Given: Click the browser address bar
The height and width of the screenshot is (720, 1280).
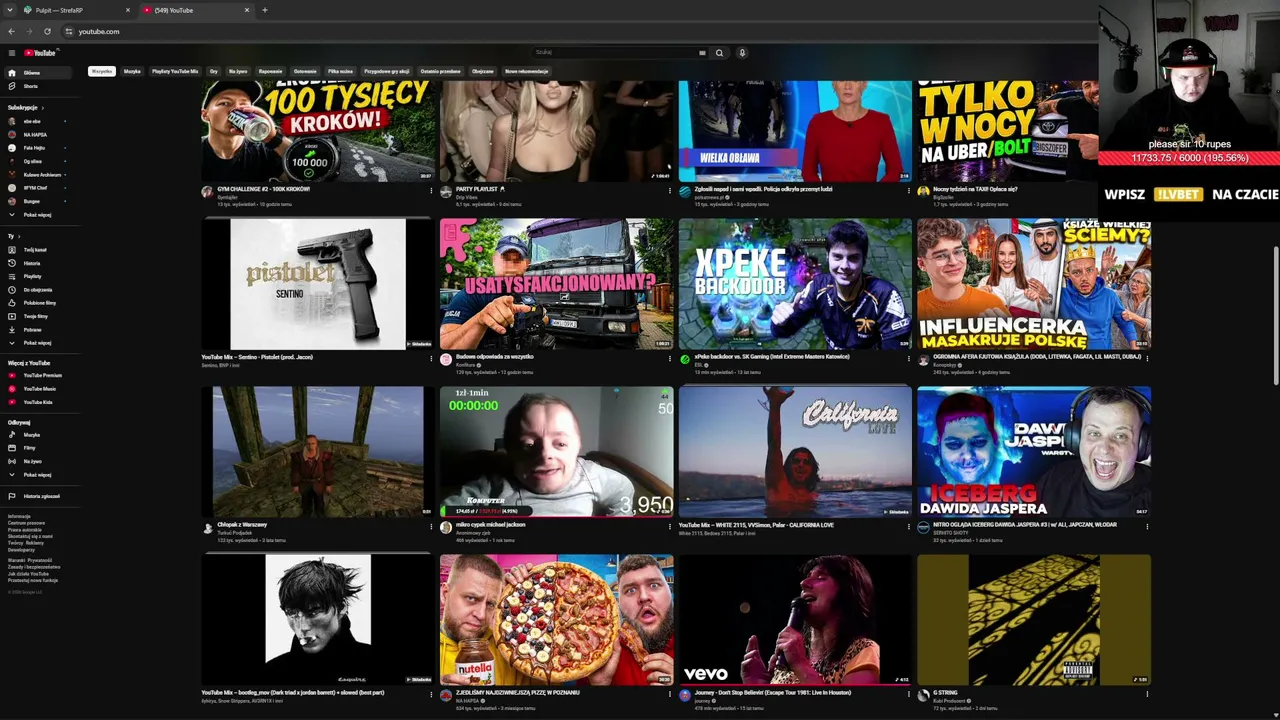Looking at the screenshot, I should pyautogui.click(x=580, y=31).
